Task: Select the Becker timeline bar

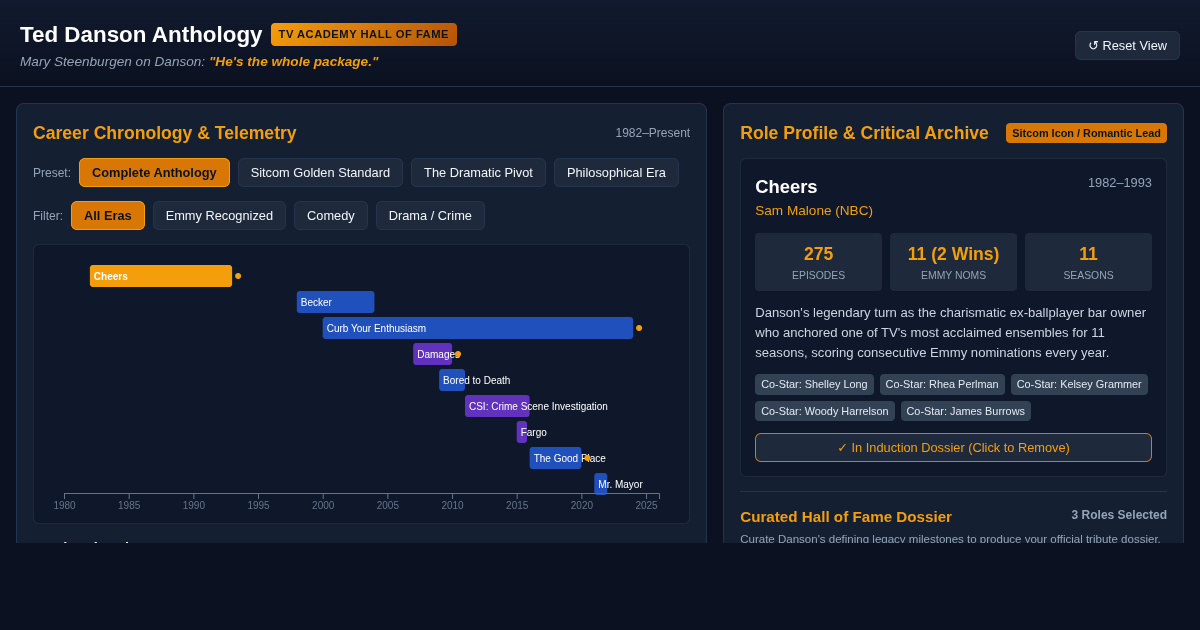Action: [335, 302]
